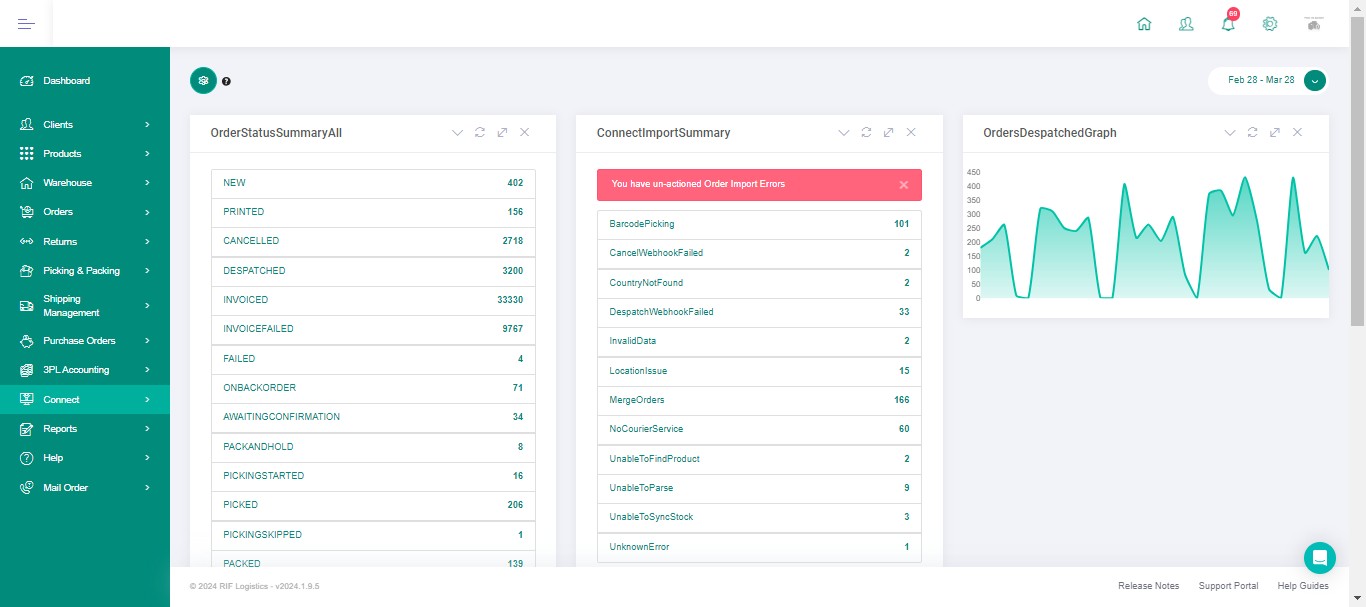The height and width of the screenshot is (607, 1366).
Task: Expand the Purchase Orders submenu arrow
Action: click(x=147, y=341)
